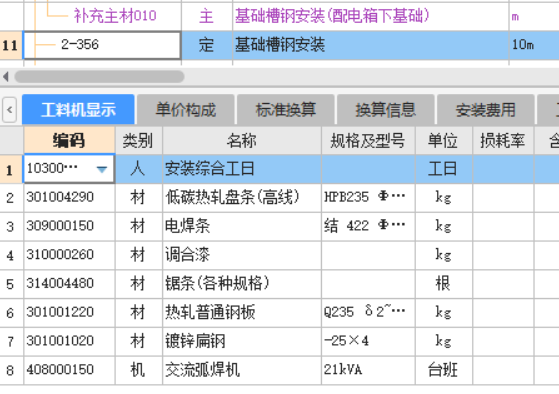Click the 10m unit cell in row 11
Screen dimensions: 559x394
[534, 45]
